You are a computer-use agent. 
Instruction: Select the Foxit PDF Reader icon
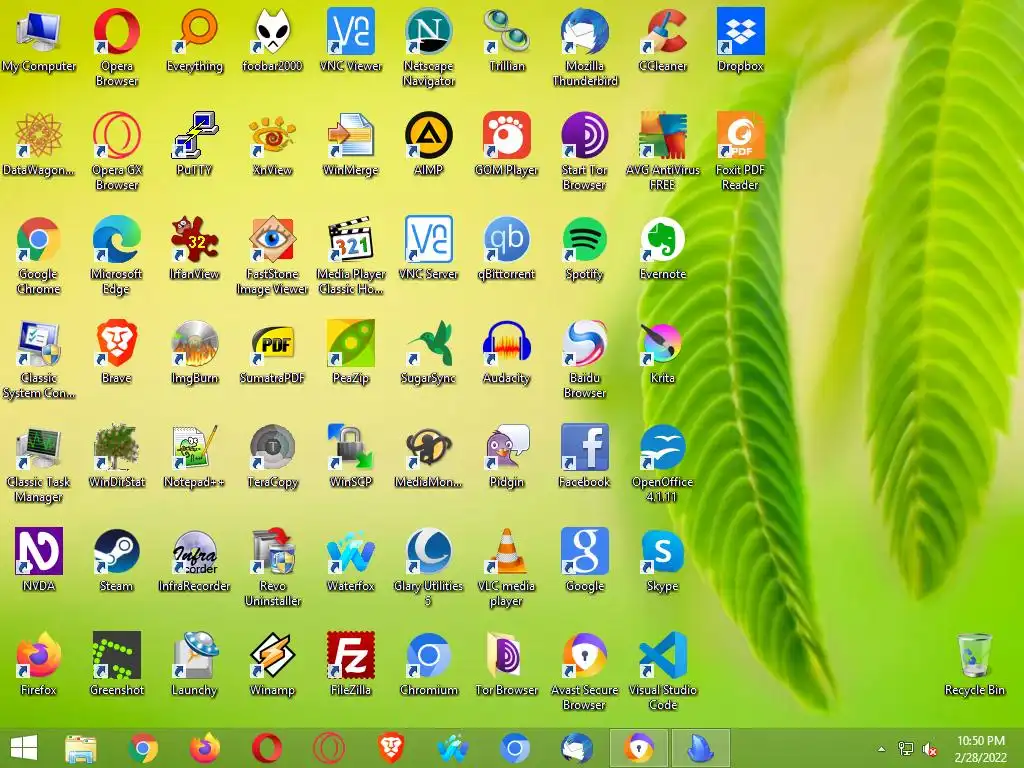click(x=741, y=150)
